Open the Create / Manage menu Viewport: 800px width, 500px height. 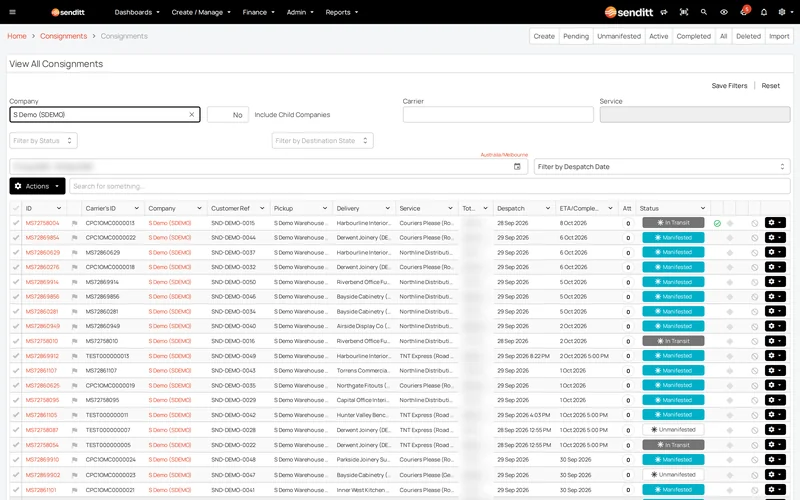(201, 12)
